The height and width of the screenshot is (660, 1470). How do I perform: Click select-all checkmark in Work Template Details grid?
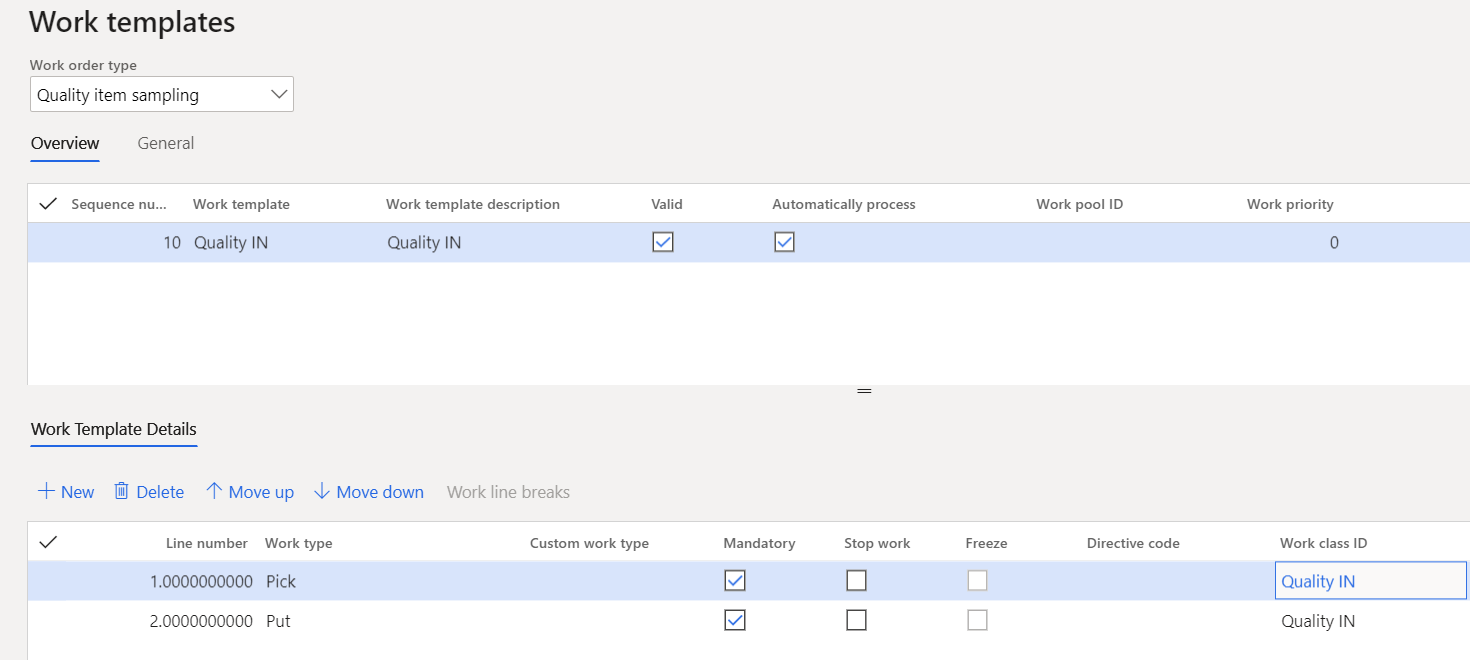(47, 543)
